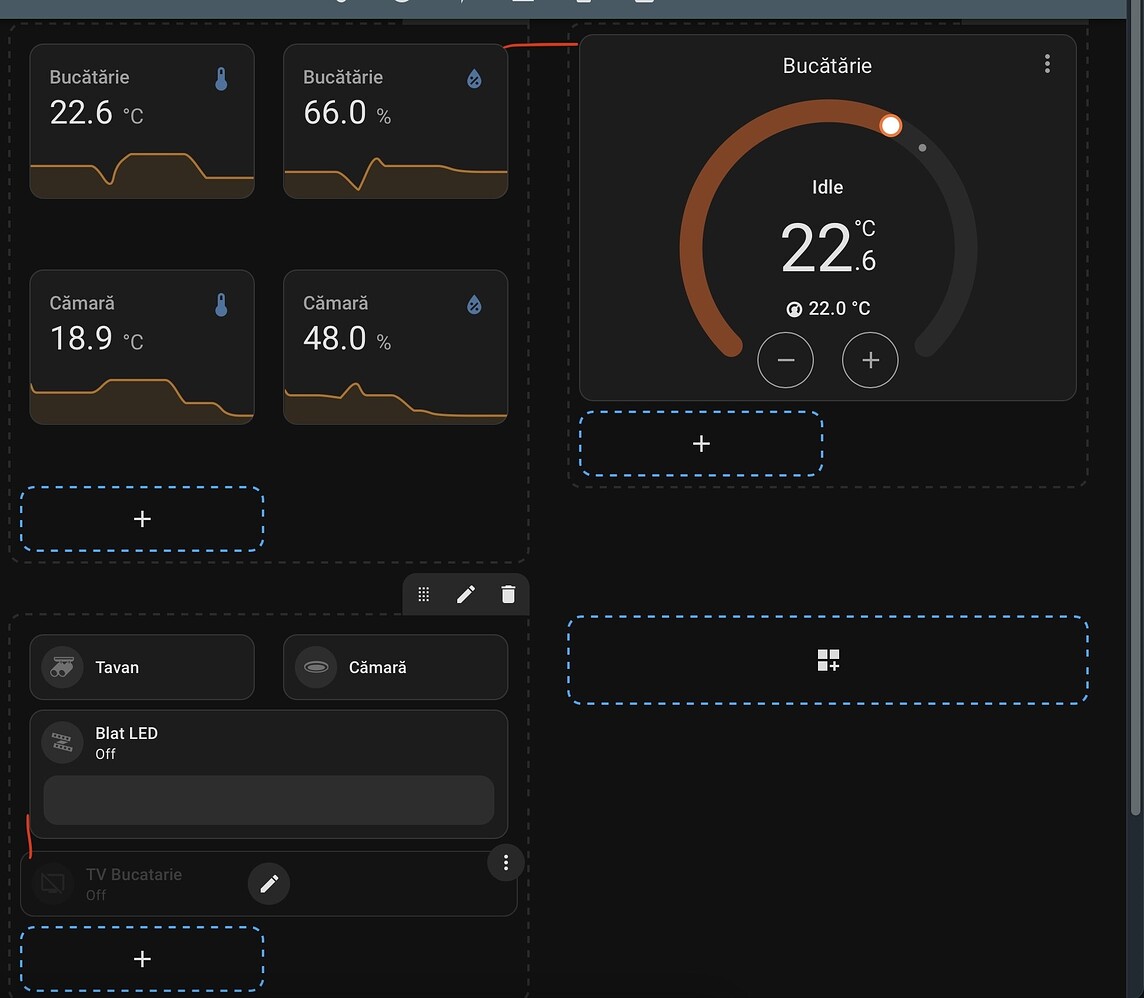Toggle the Cămară light card
The width and height of the screenshot is (1144, 998).
[x=395, y=666]
